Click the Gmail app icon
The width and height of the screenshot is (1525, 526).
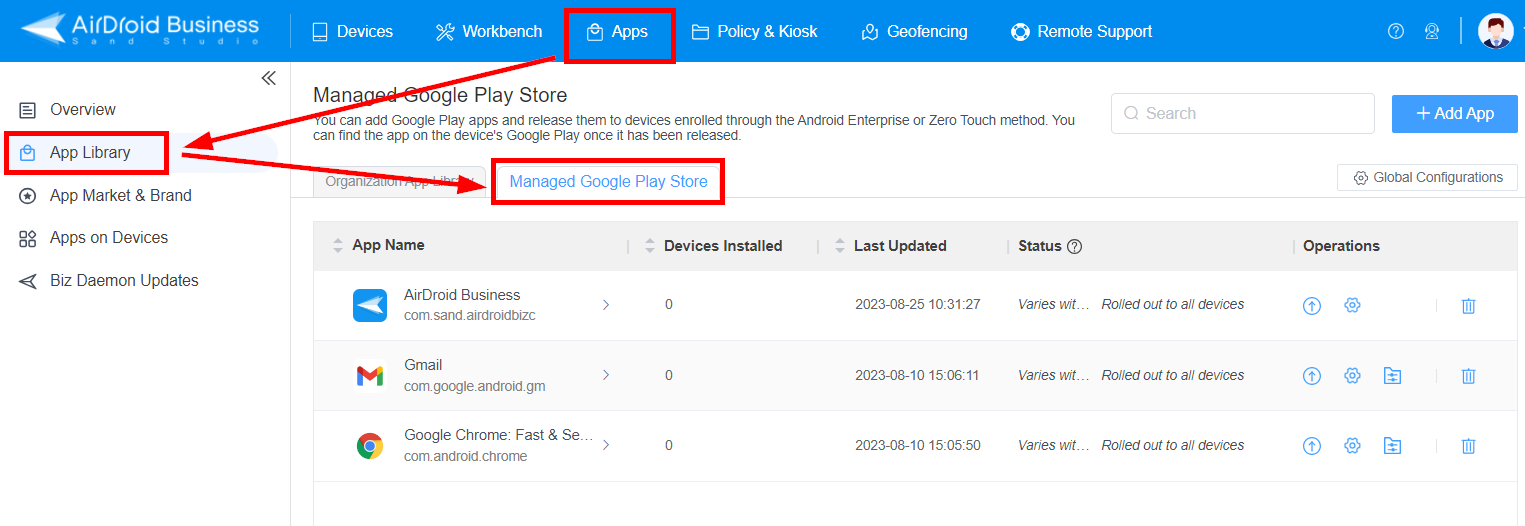point(370,375)
